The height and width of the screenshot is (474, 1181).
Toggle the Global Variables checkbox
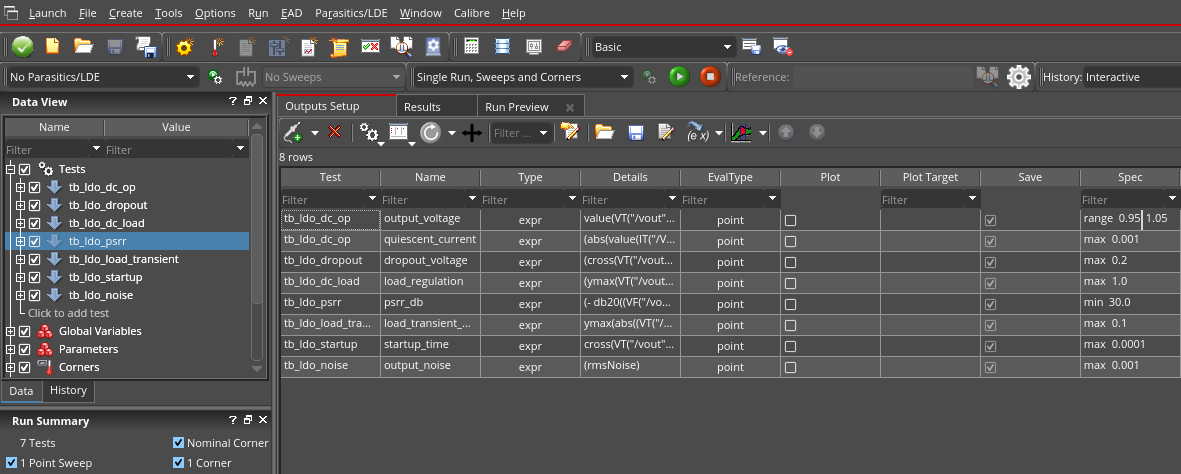click(24, 332)
